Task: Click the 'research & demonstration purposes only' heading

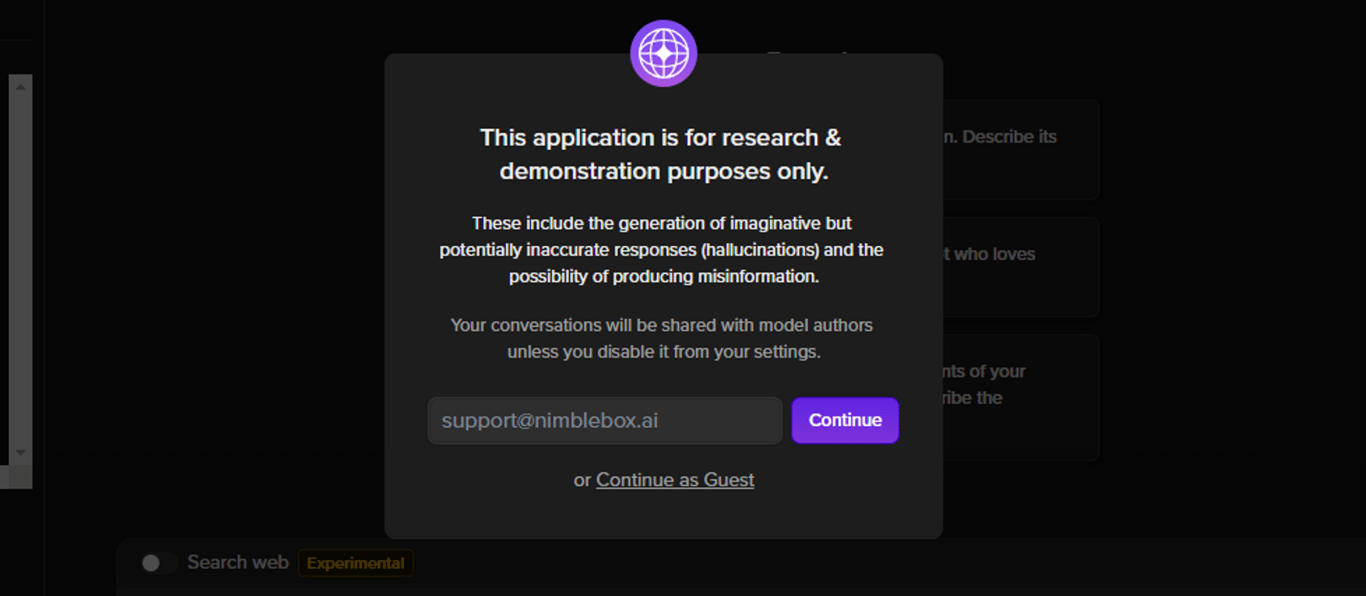Action: point(663,154)
